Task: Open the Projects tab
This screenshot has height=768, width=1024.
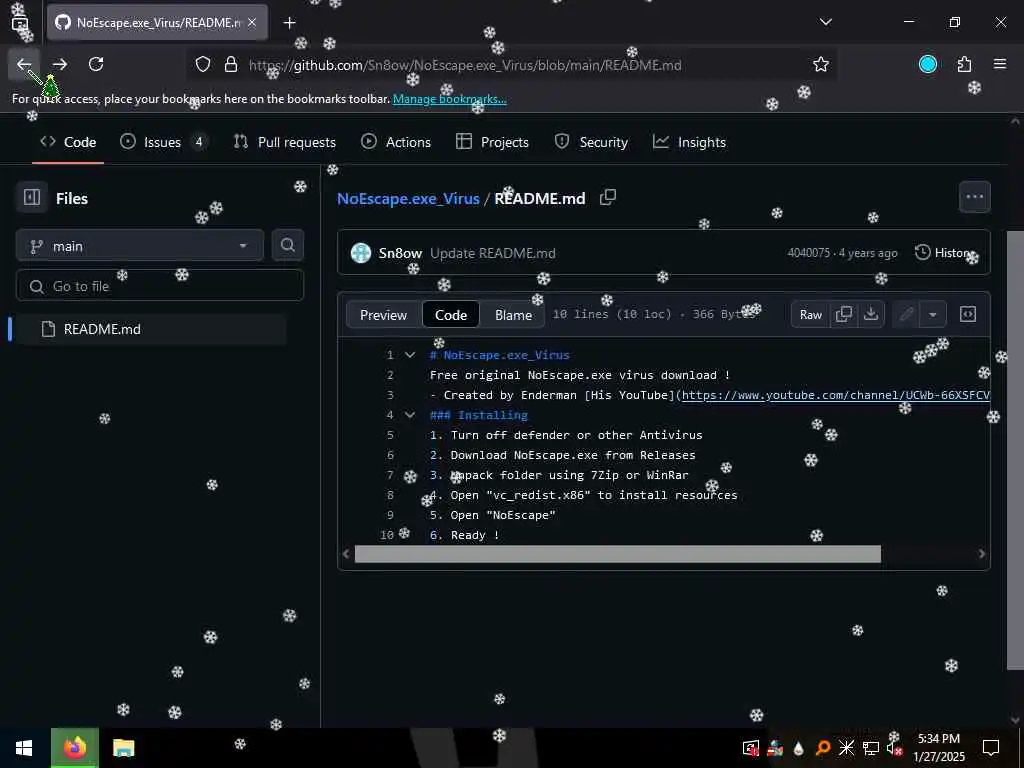Action: pyautogui.click(x=492, y=142)
